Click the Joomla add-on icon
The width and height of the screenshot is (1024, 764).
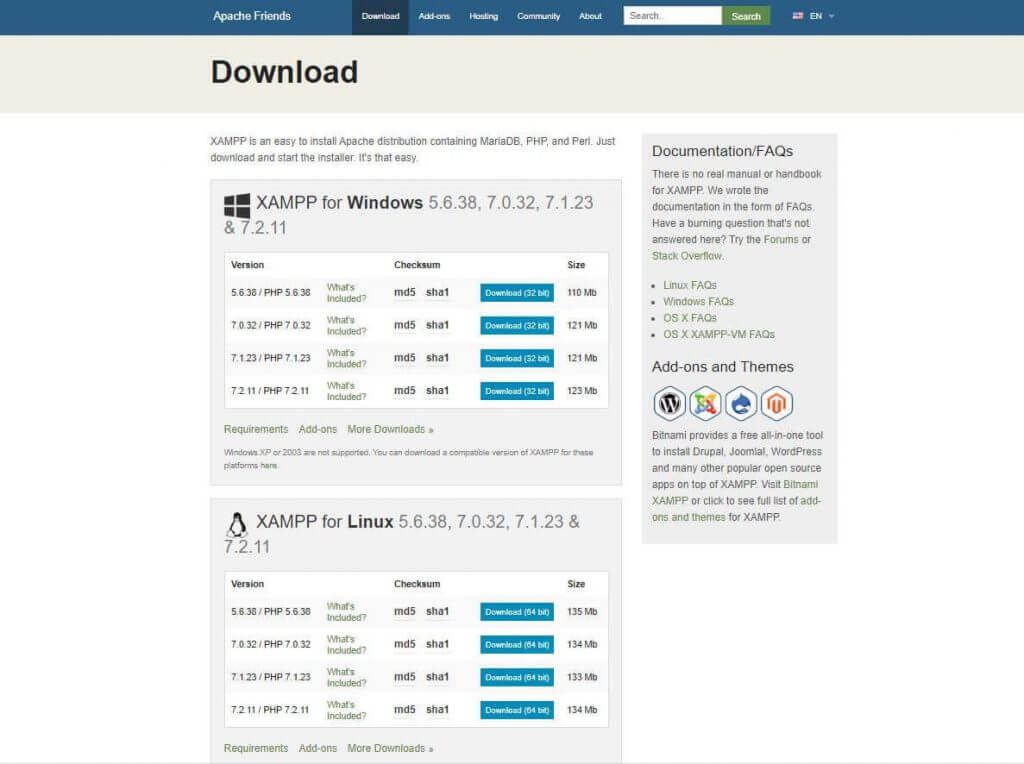click(705, 404)
